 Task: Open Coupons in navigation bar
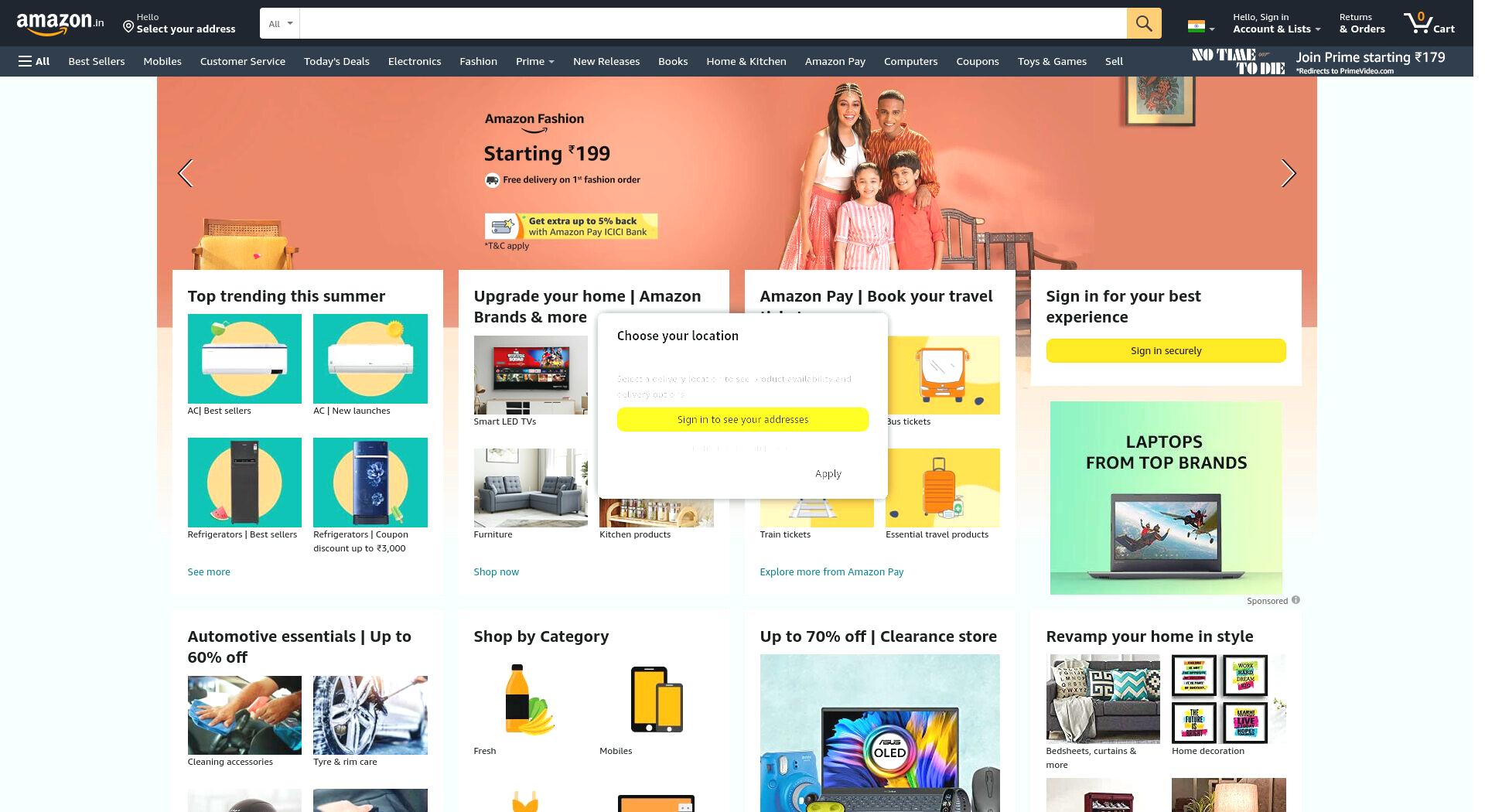tap(978, 61)
